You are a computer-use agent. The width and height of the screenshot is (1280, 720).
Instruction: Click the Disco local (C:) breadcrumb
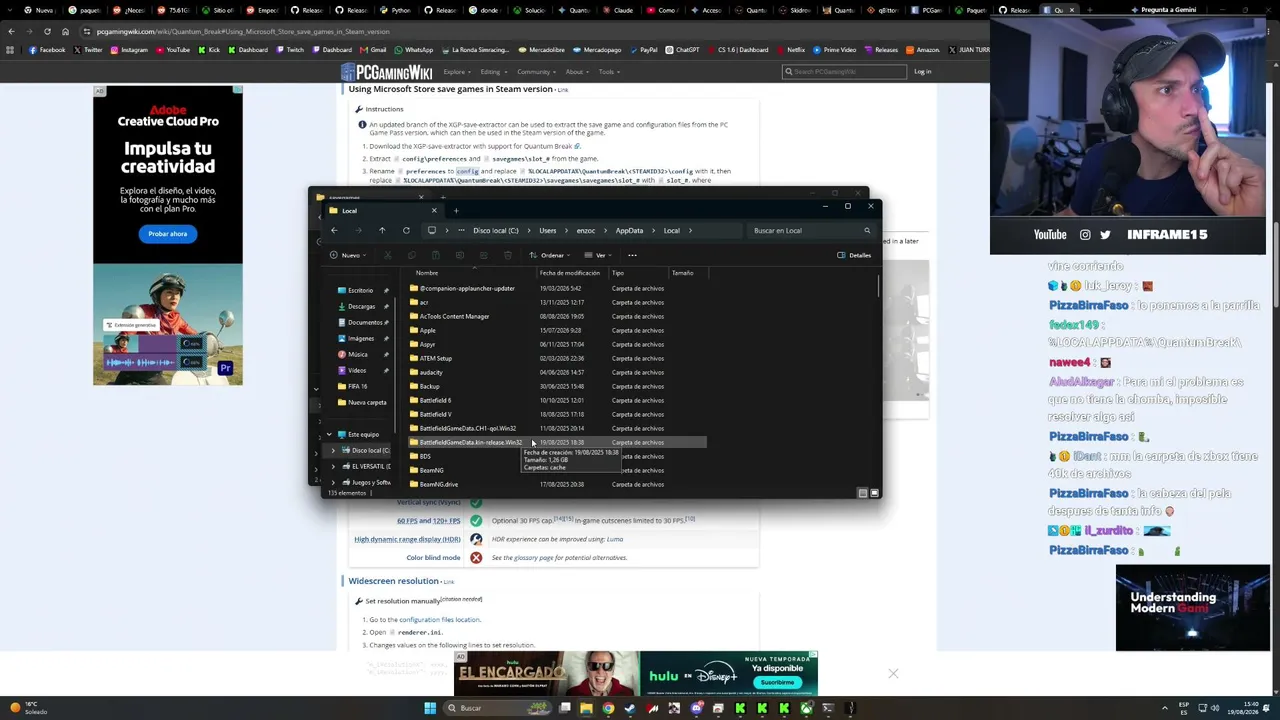pos(496,231)
